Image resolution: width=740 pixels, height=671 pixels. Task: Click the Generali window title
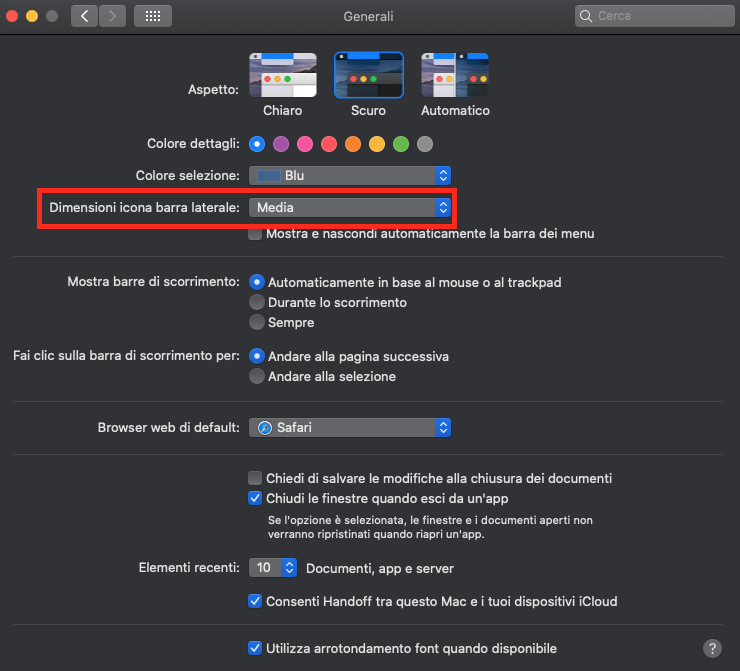click(369, 17)
